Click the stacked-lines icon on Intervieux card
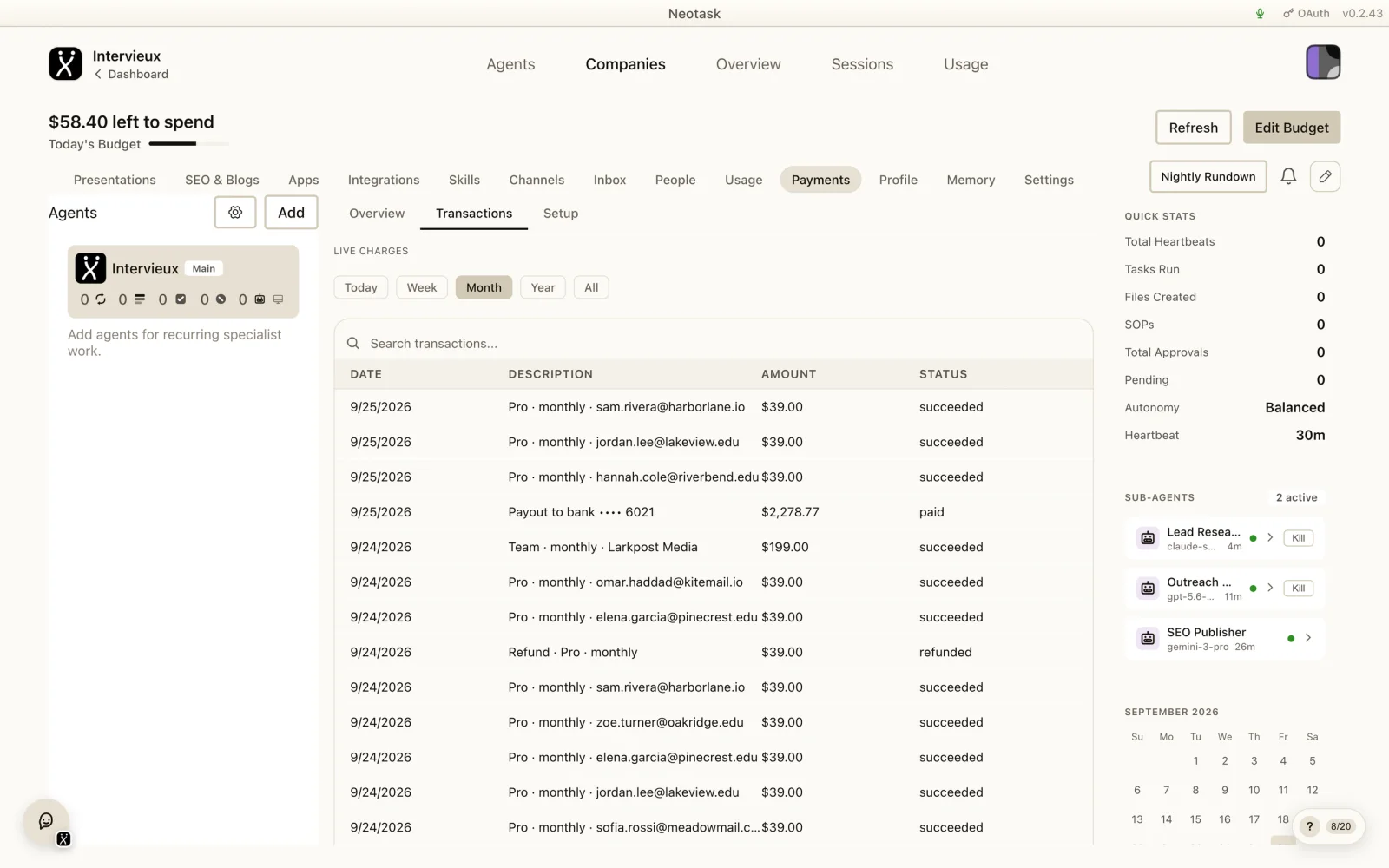This screenshot has height=868, width=1389. [x=139, y=299]
